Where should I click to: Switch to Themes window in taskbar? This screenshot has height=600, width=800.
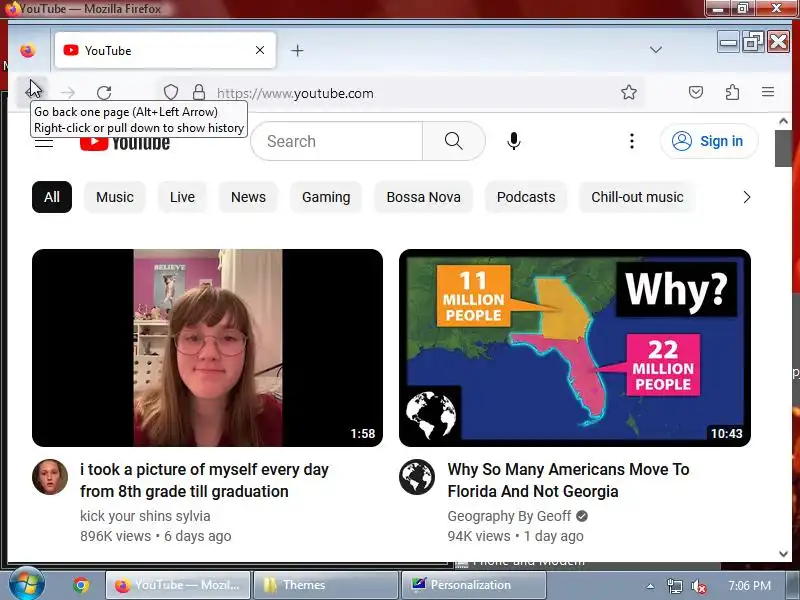click(x=325, y=585)
